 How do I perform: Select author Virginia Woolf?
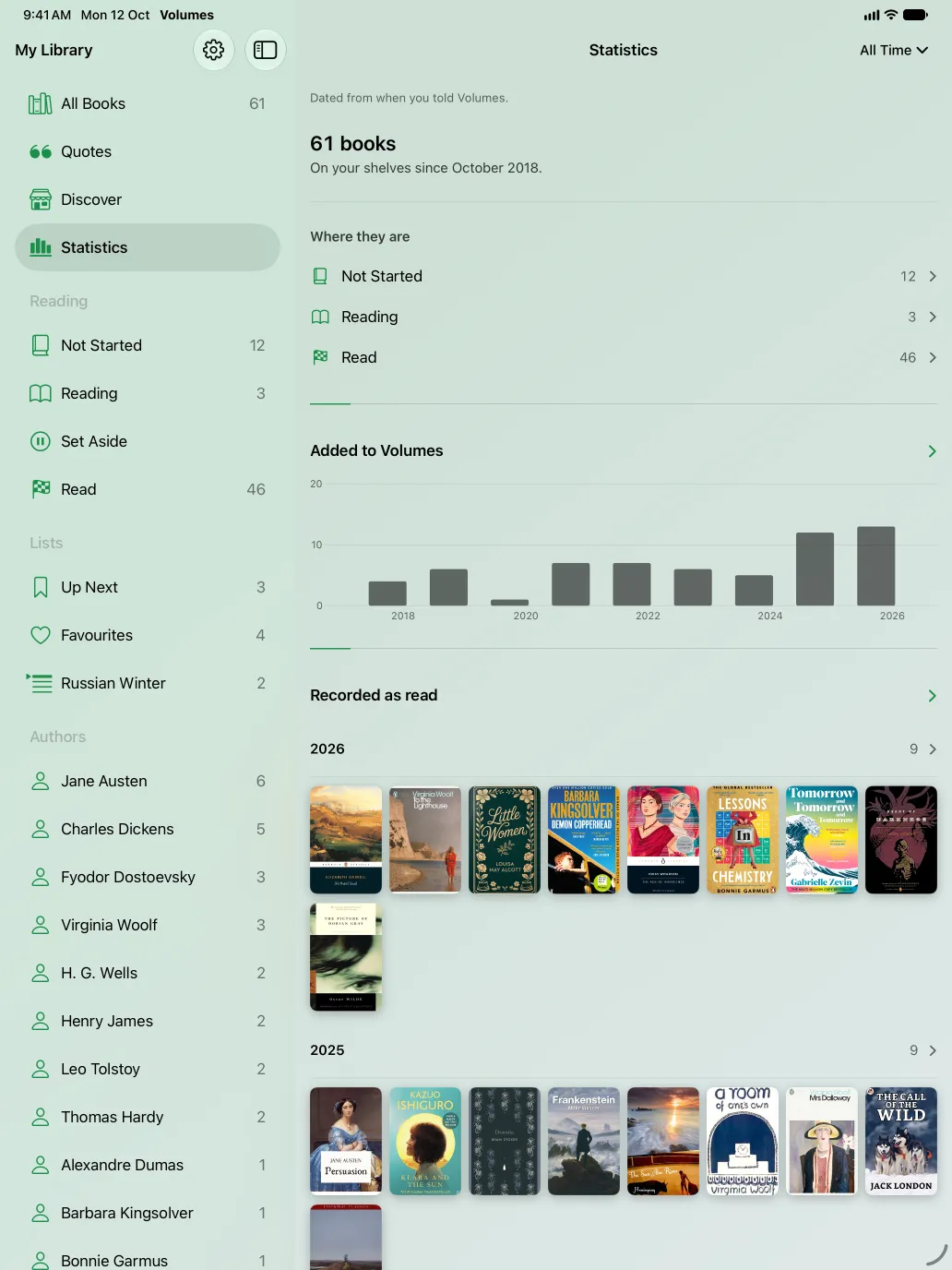[x=148, y=925]
